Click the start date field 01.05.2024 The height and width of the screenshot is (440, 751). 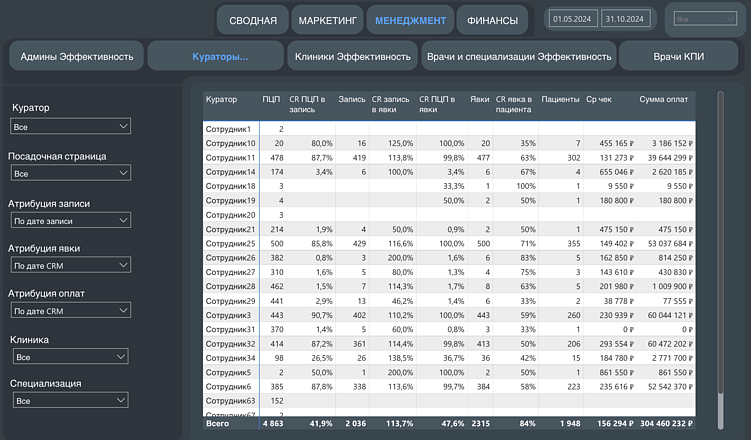[572, 19]
